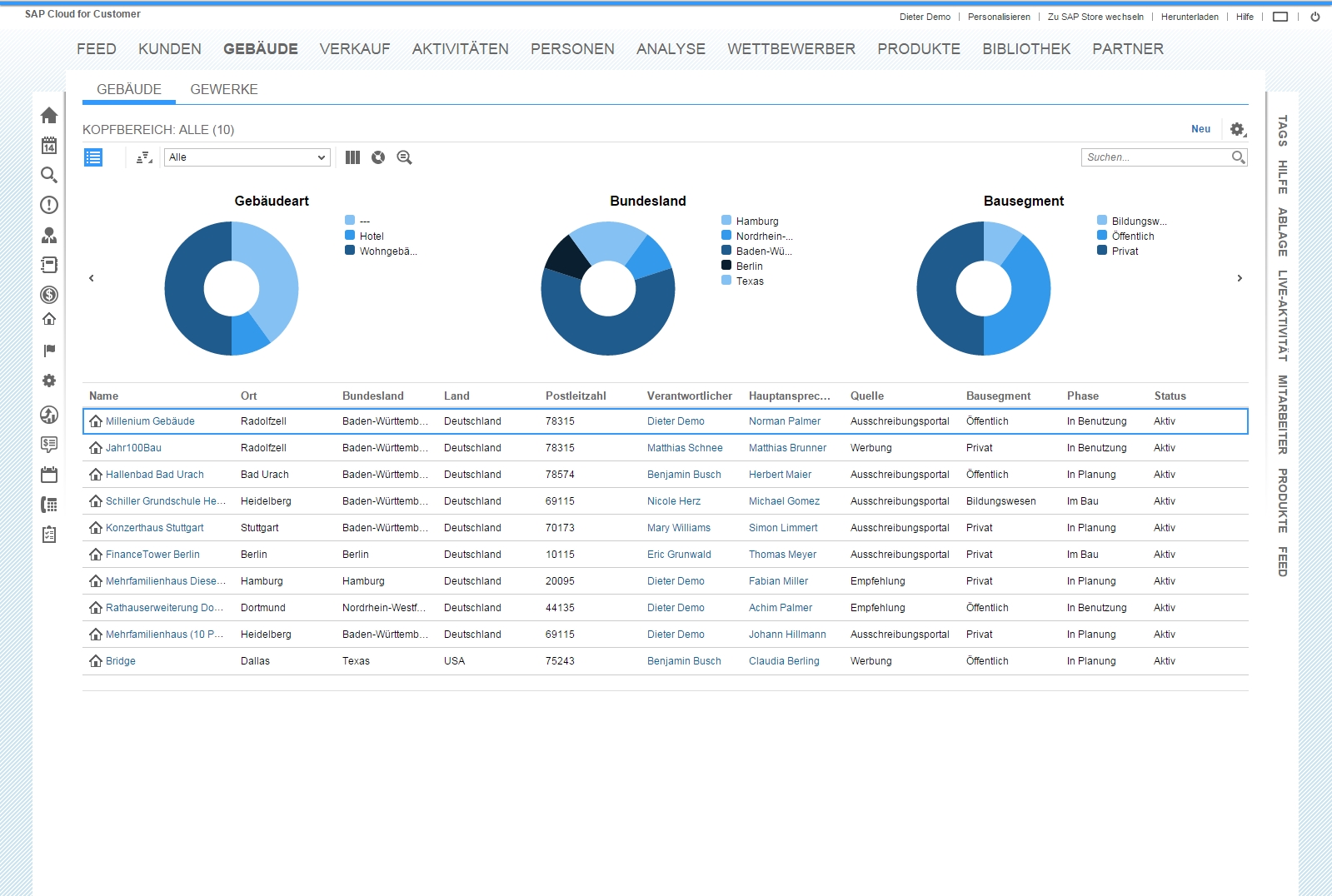This screenshot has width=1332, height=896.
Task: Open the map globe view icon
Action: pos(378,157)
